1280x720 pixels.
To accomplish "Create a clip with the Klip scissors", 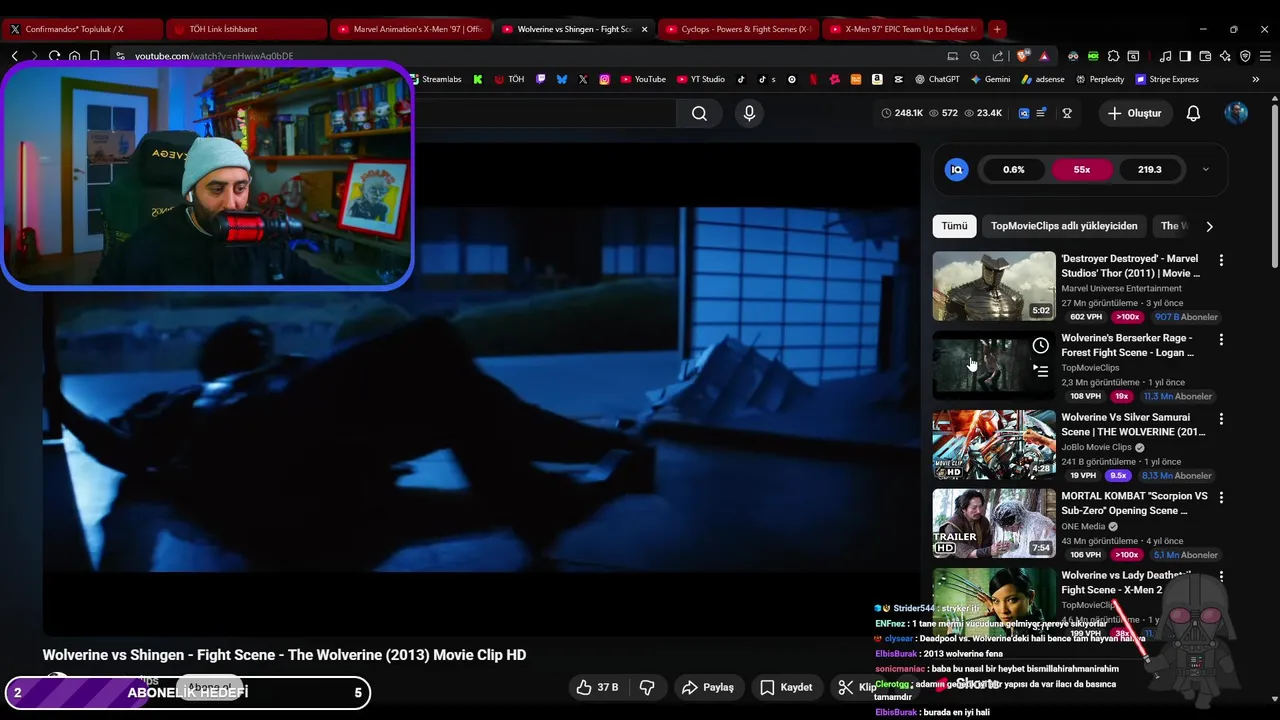I will [x=857, y=687].
